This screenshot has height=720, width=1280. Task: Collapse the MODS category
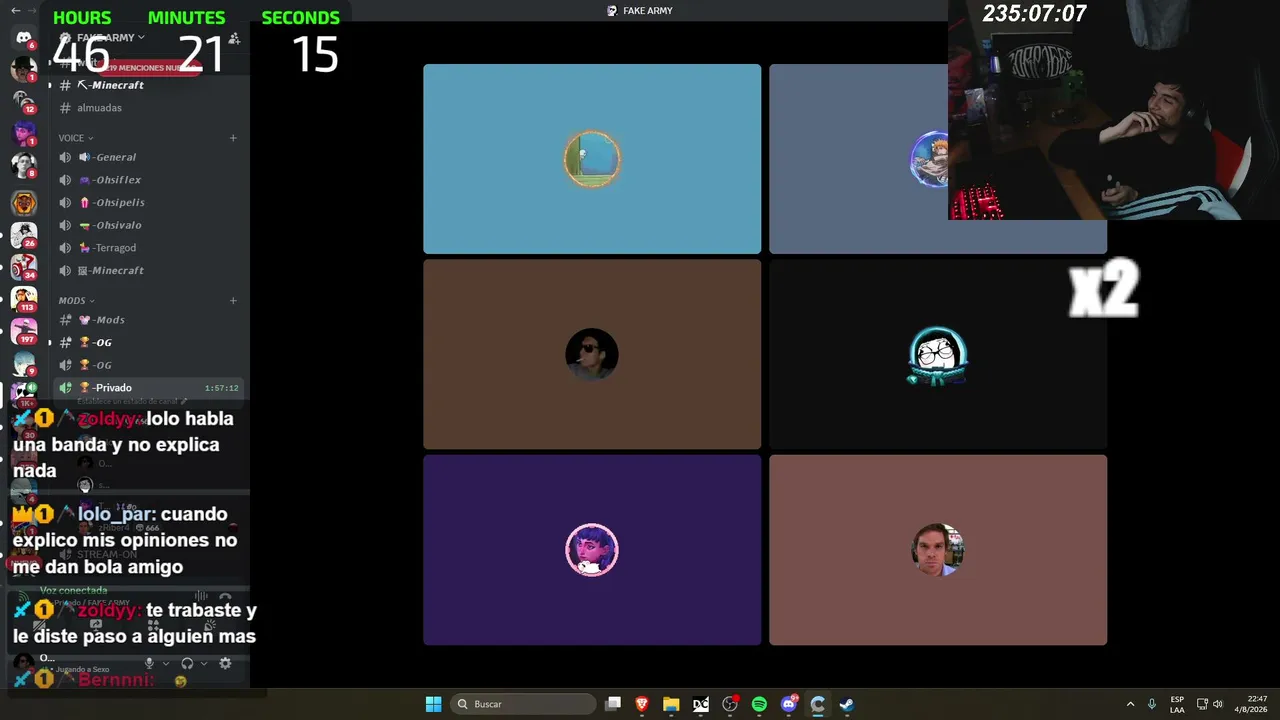[77, 300]
